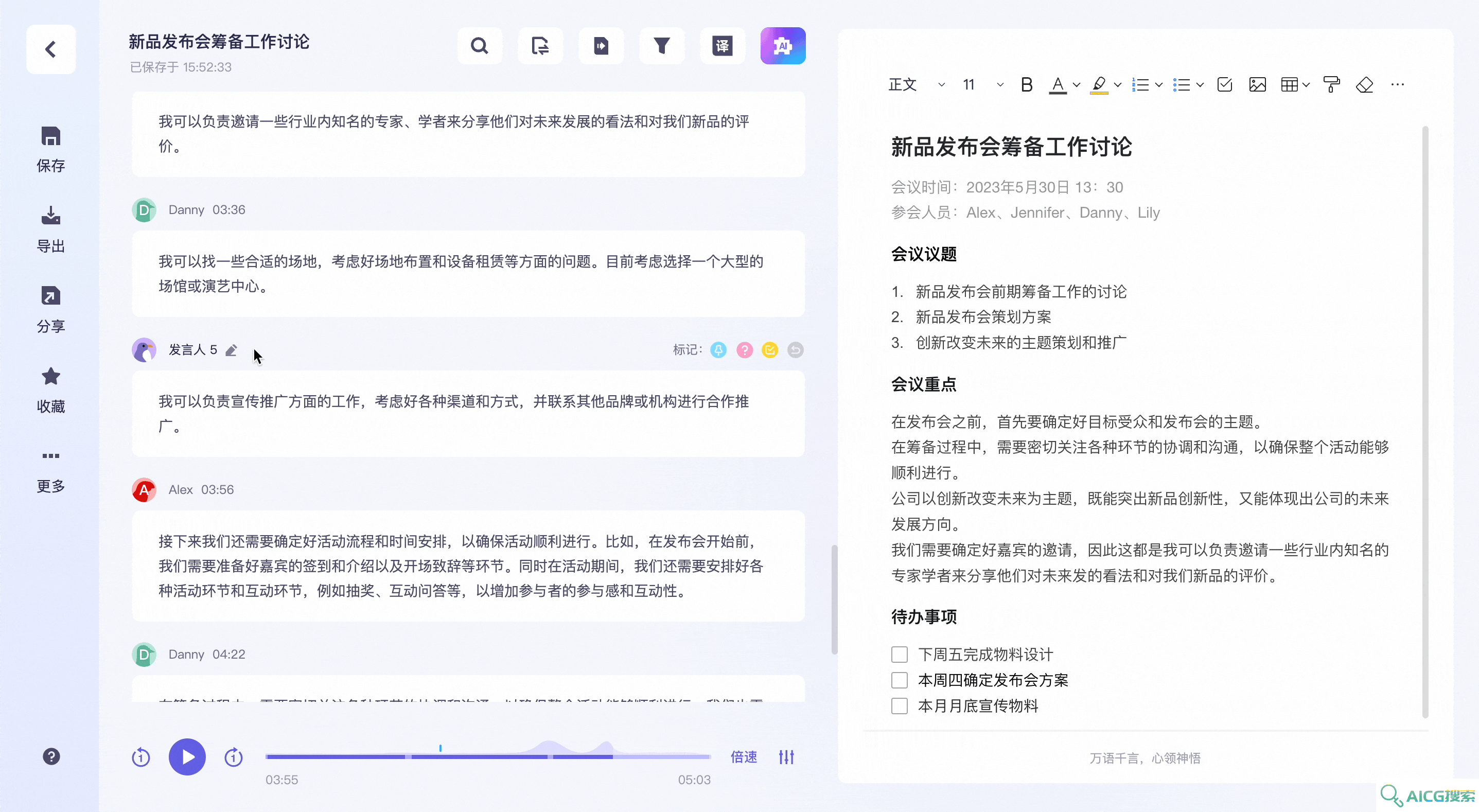Open the editor toolbar overflow ellipsis
1479x812 pixels.
pyautogui.click(x=1398, y=85)
